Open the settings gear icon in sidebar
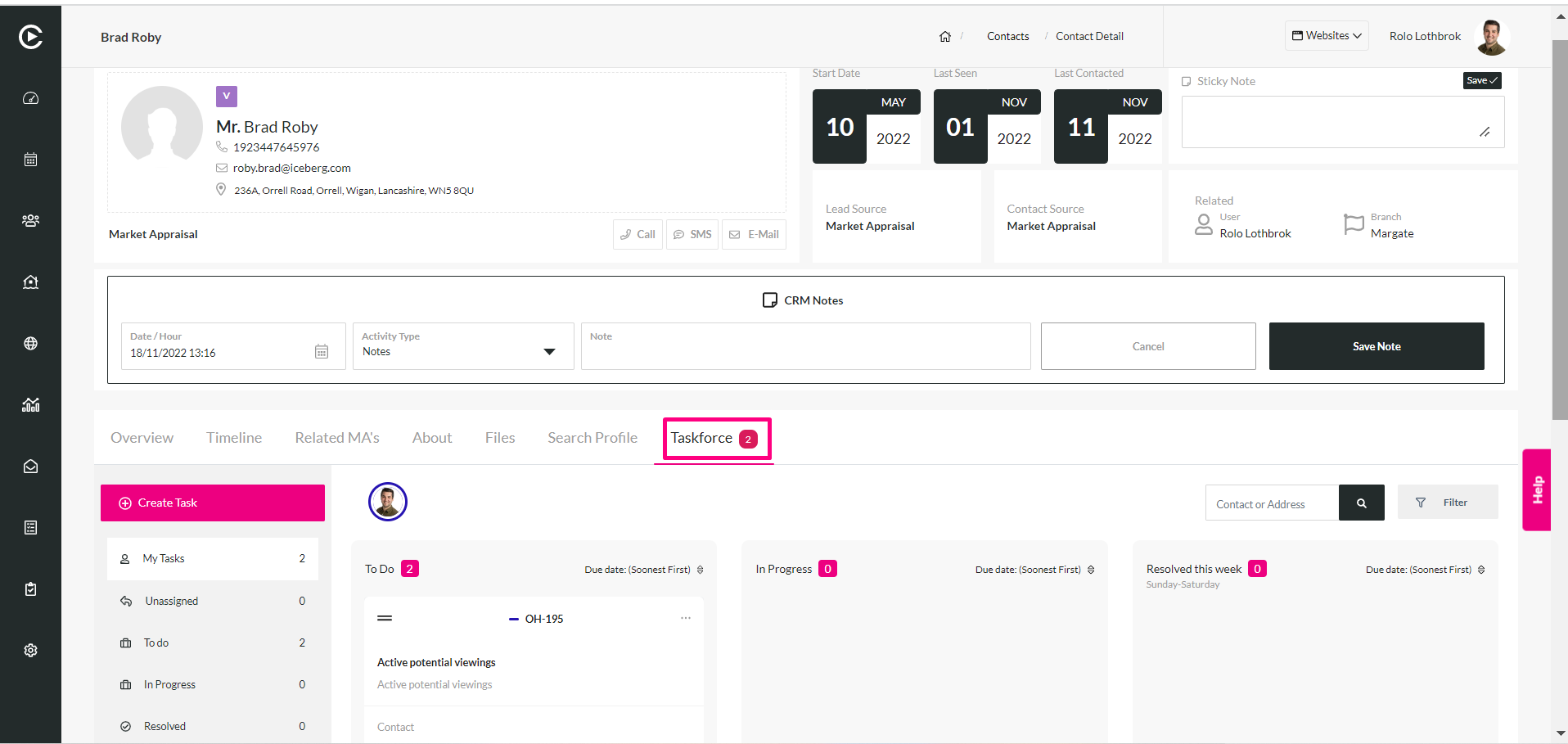Viewport: 1568px width, 744px height. (30, 651)
